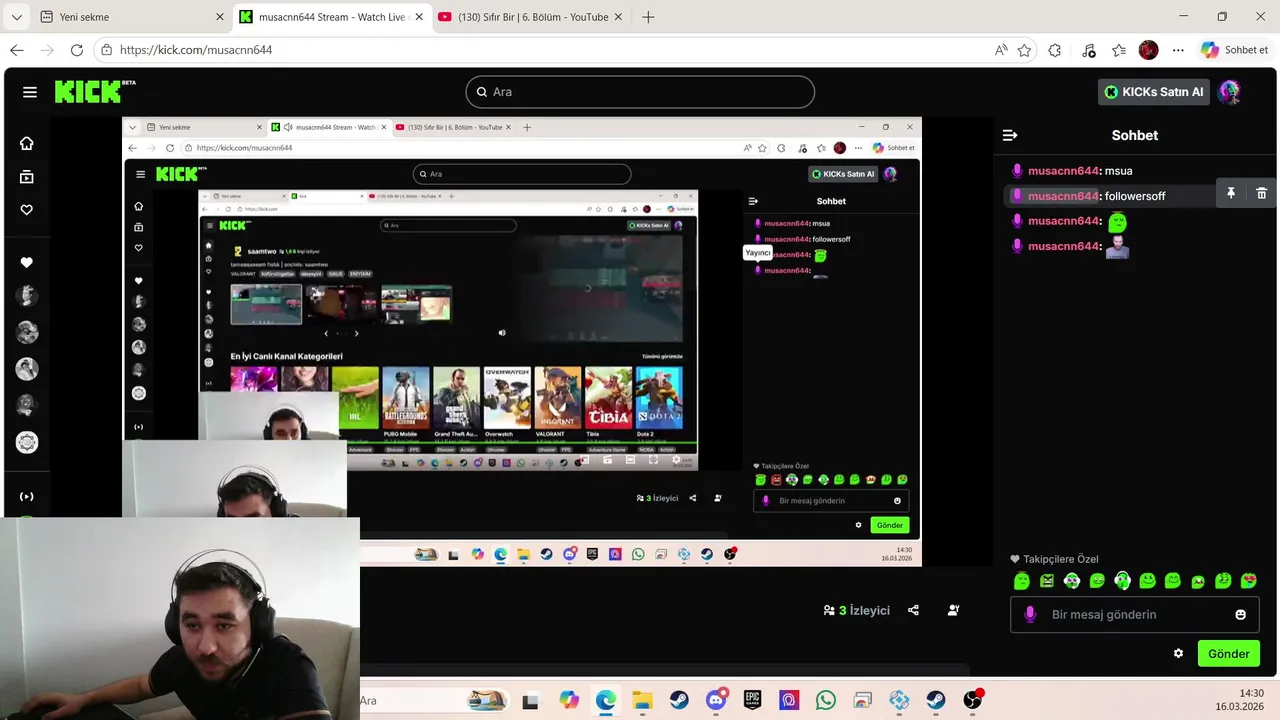This screenshot has width=1280, height=720.
Task: Click the filled heart sidebar icon
Action: (x=27, y=262)
